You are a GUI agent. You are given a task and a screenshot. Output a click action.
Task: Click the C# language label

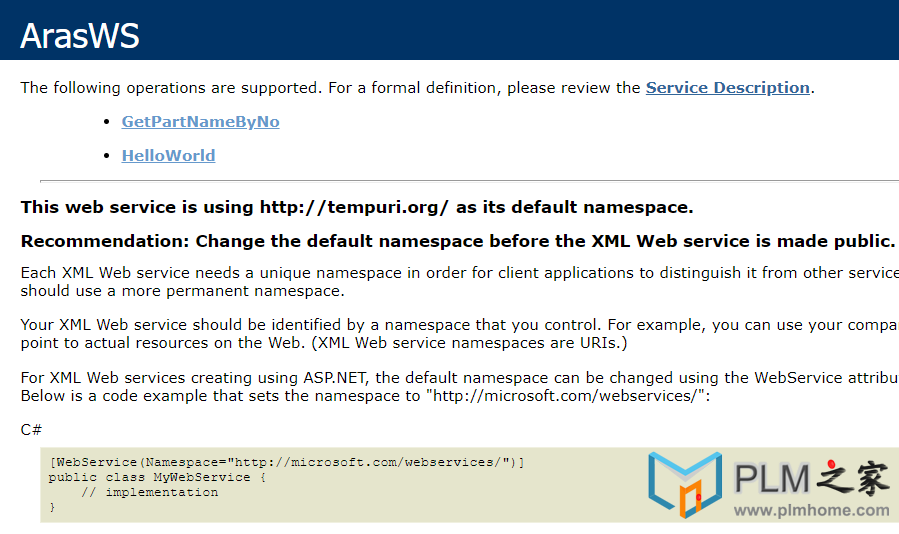31,430
